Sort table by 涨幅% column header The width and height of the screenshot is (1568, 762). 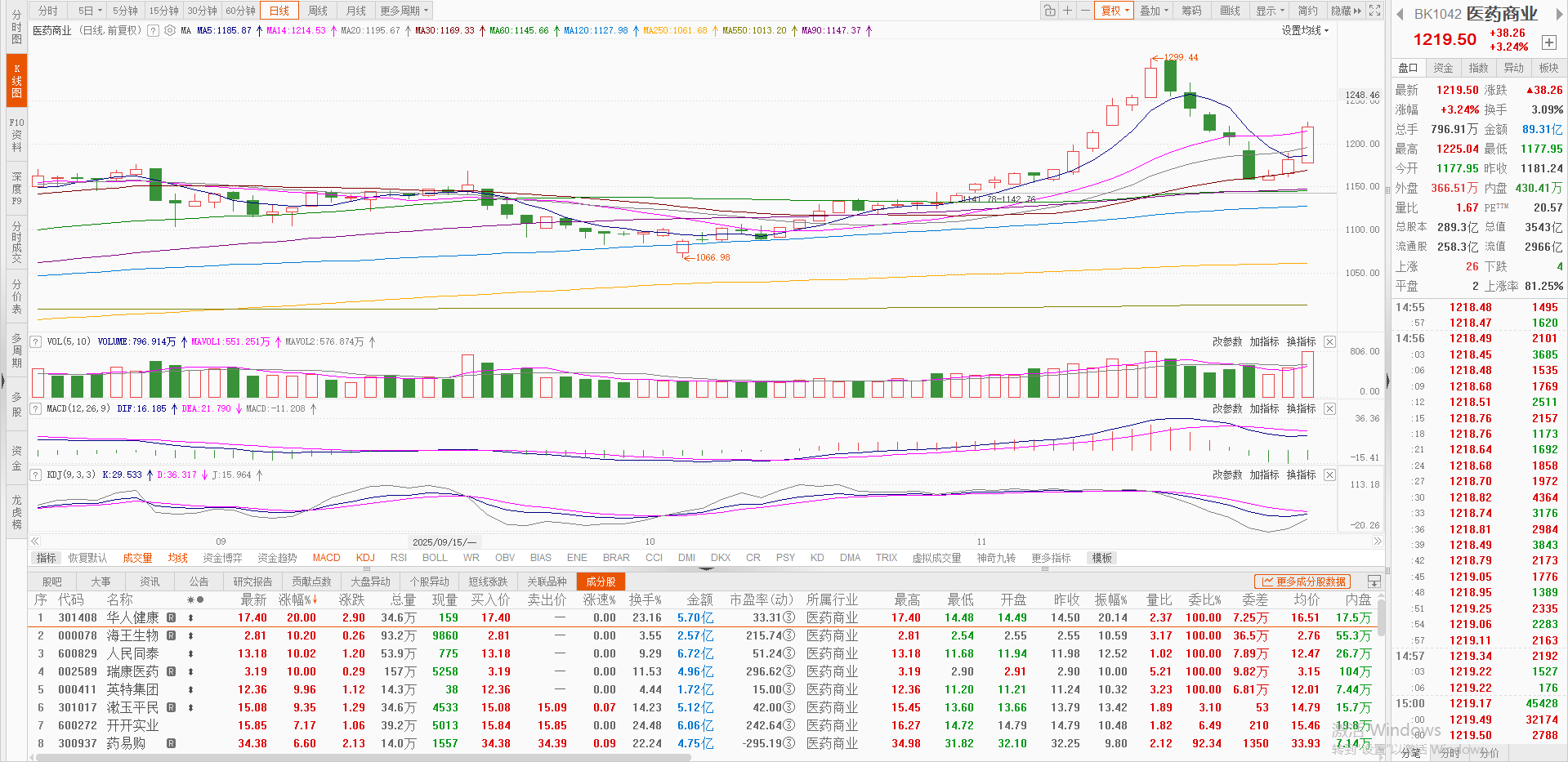point(296,599)
